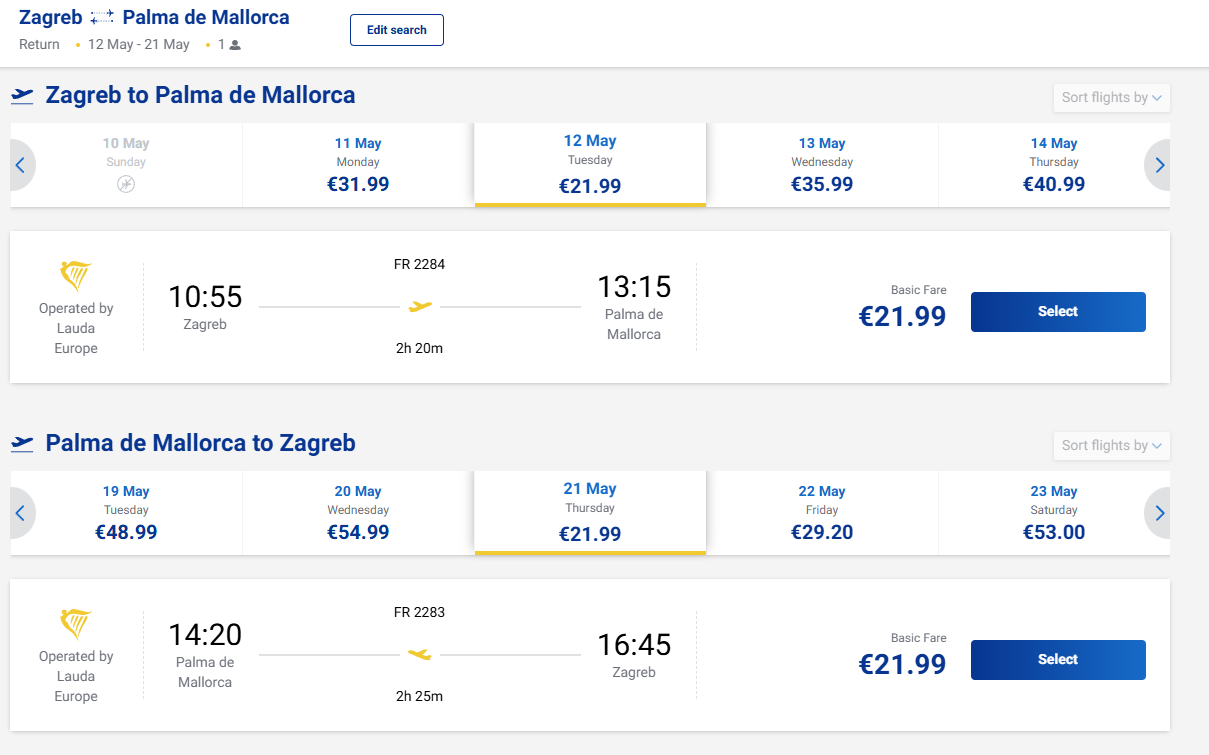This screenshot has height=755, width=1209.
Task: Select the 11 May Monday outbound date tab
Action: click(x=358, y=165)
